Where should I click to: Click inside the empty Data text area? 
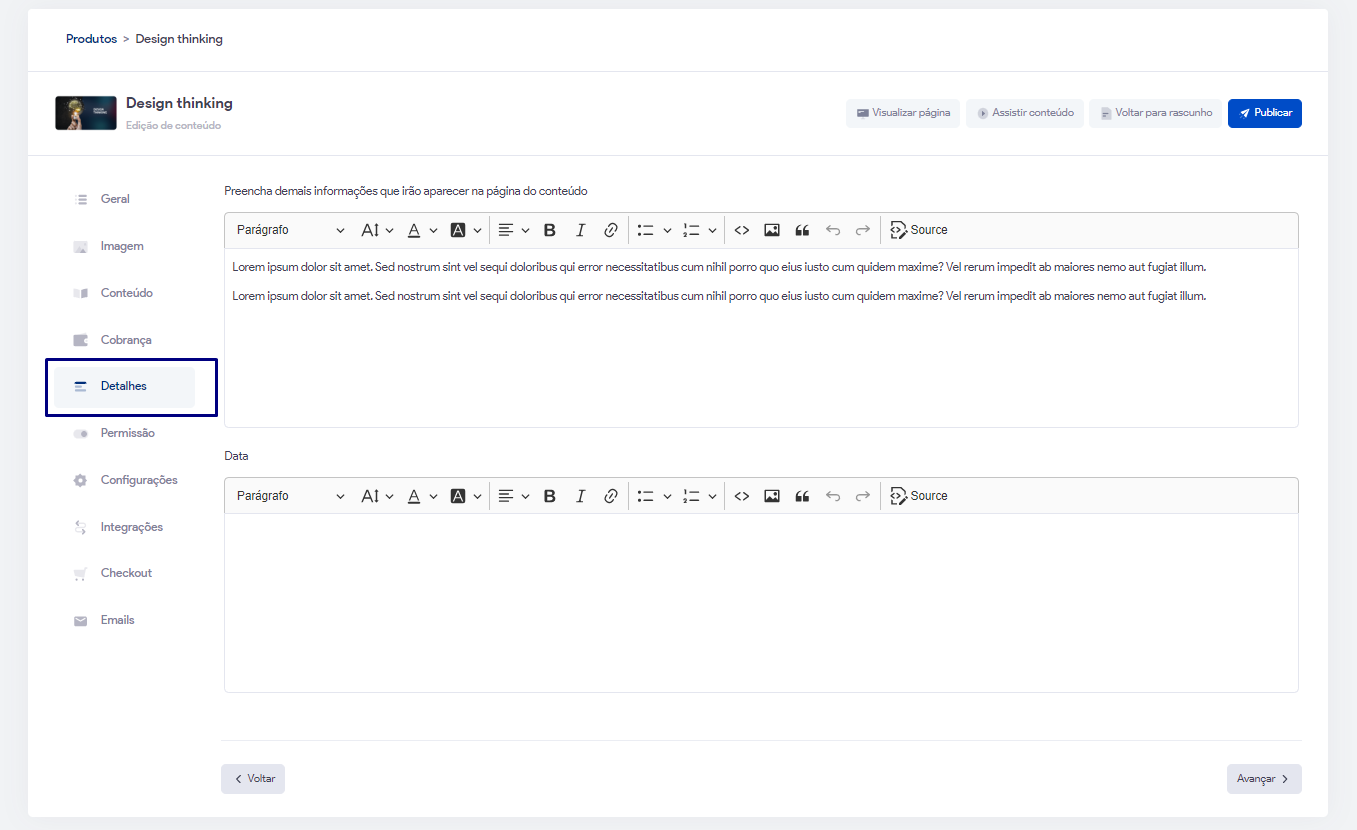tap(760, 600)
